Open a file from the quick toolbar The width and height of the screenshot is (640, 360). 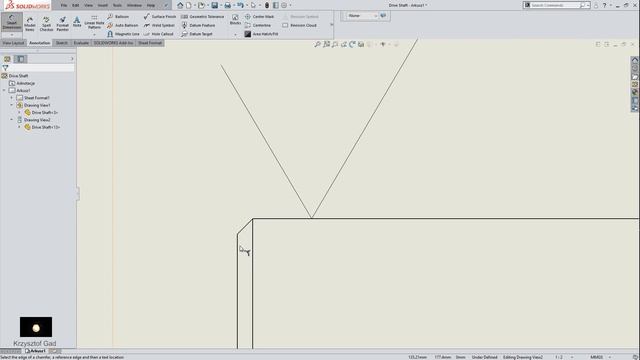coord(201,5)
